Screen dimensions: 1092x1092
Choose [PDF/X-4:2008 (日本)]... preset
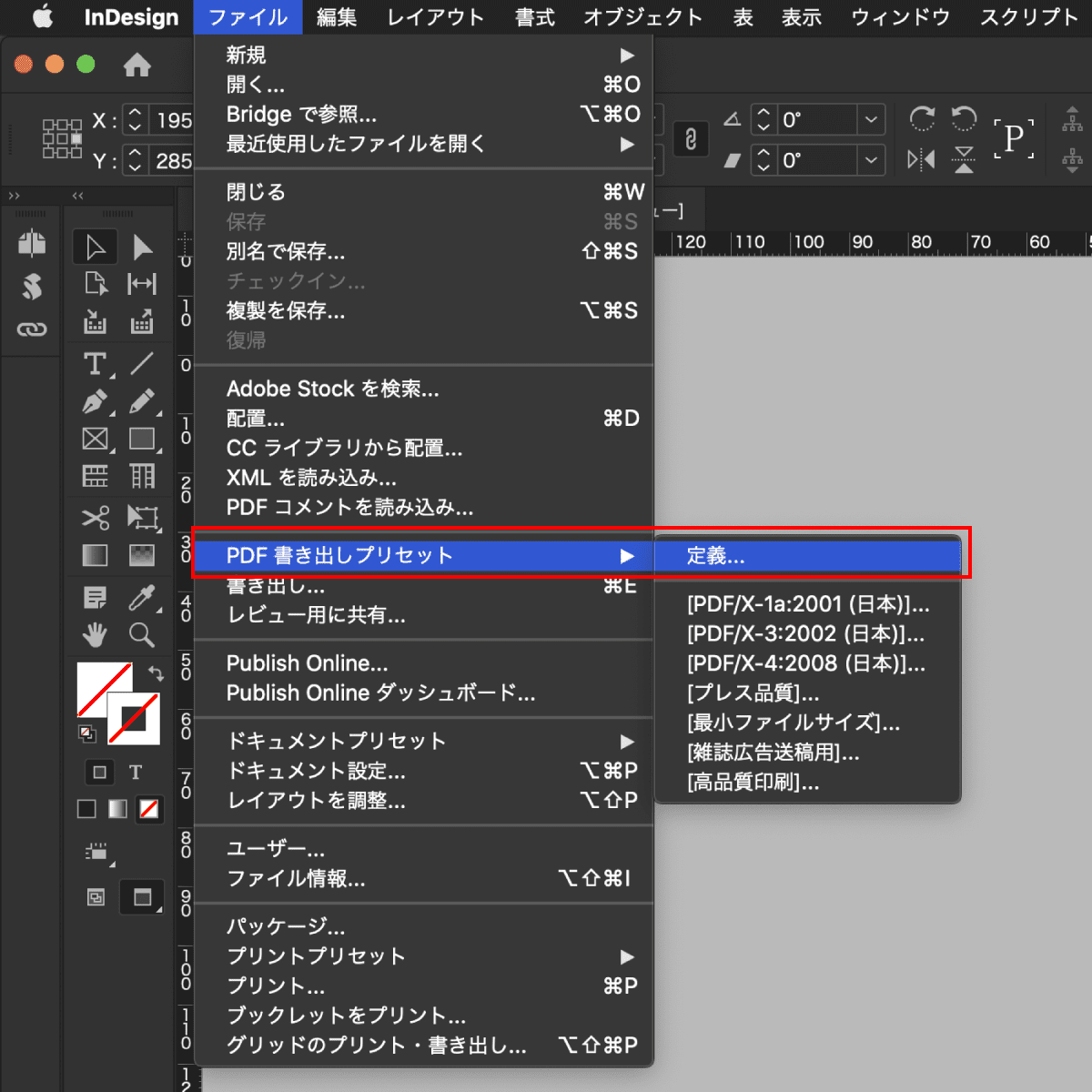[x=808, y=663]
